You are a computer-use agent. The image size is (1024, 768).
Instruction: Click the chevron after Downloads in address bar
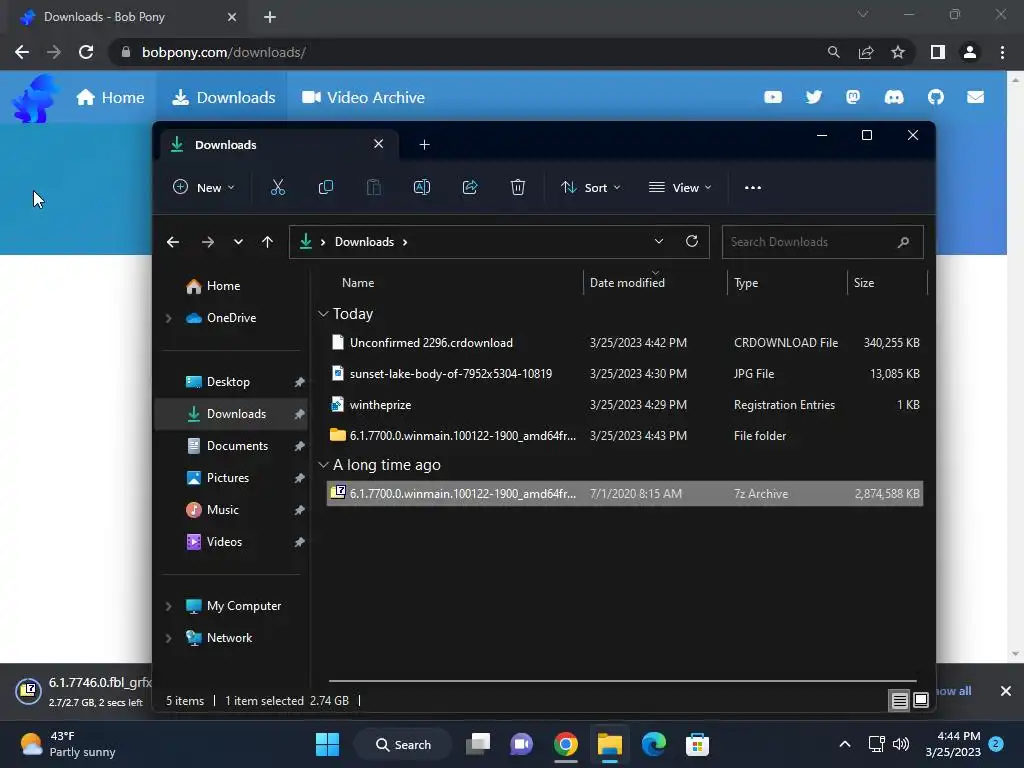click(x=405, y=242)
